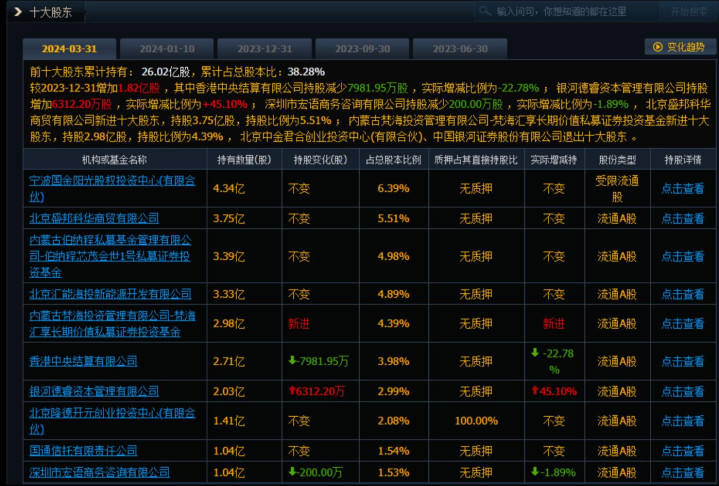719x486 pixels.
Task: Open 北京汇能海投新能源开发有限公司 link
Action: pos(111,294)
